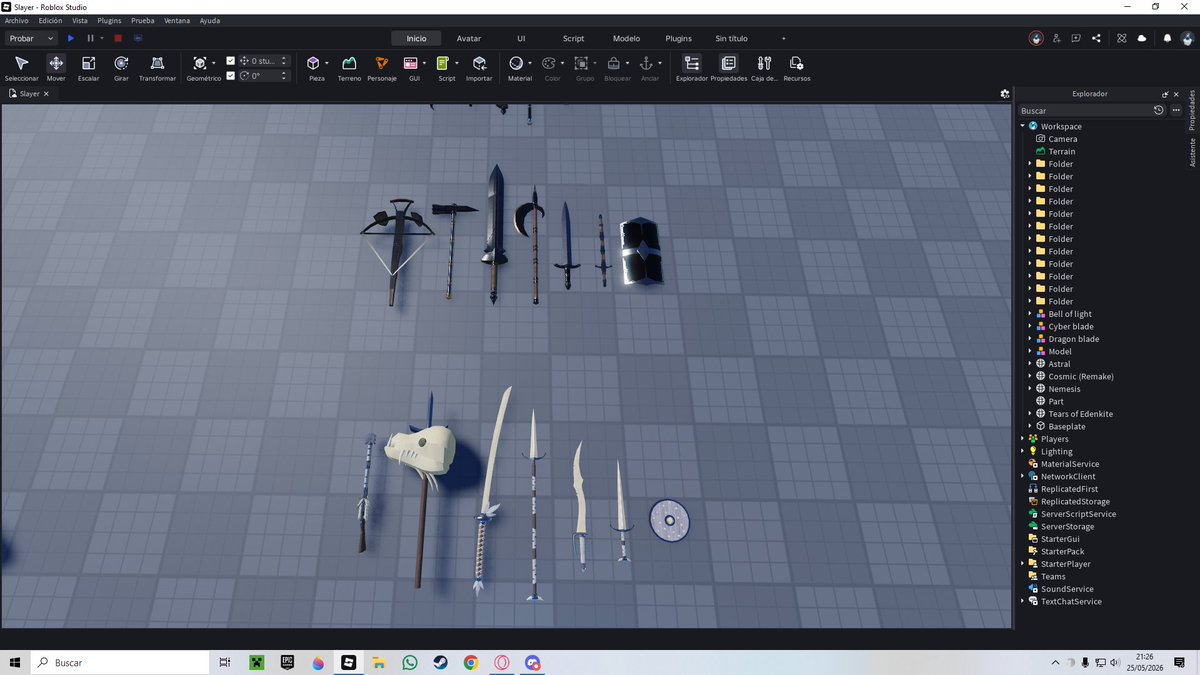Toggle the Propiedades panel button
This screenshot has width=1200, height=675.
(x=728, y=67)
